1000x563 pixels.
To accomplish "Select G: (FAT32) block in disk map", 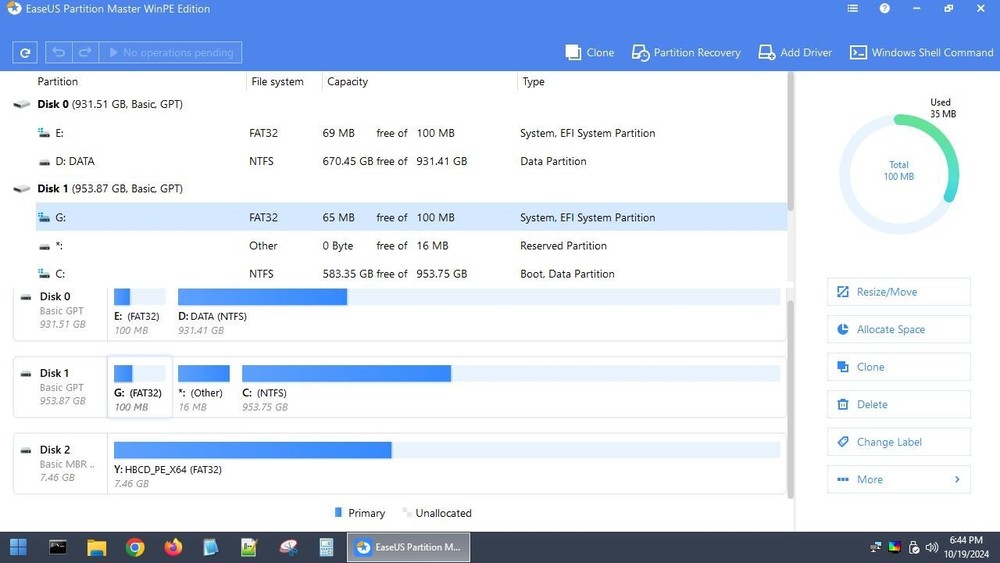I will click(x=139, y=387).
